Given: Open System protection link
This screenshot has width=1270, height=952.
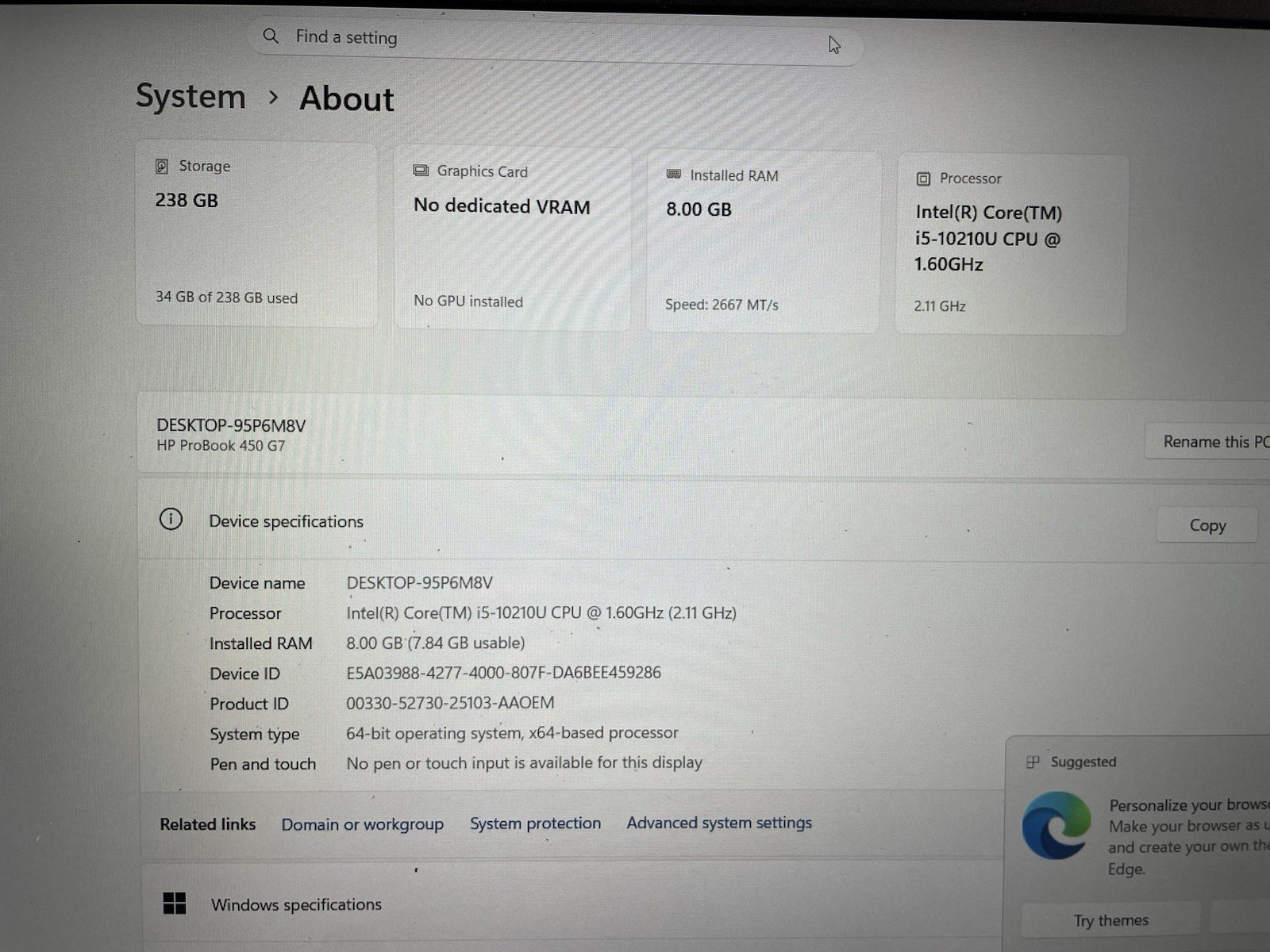Looking at the screenshot, I should (535, 823).
